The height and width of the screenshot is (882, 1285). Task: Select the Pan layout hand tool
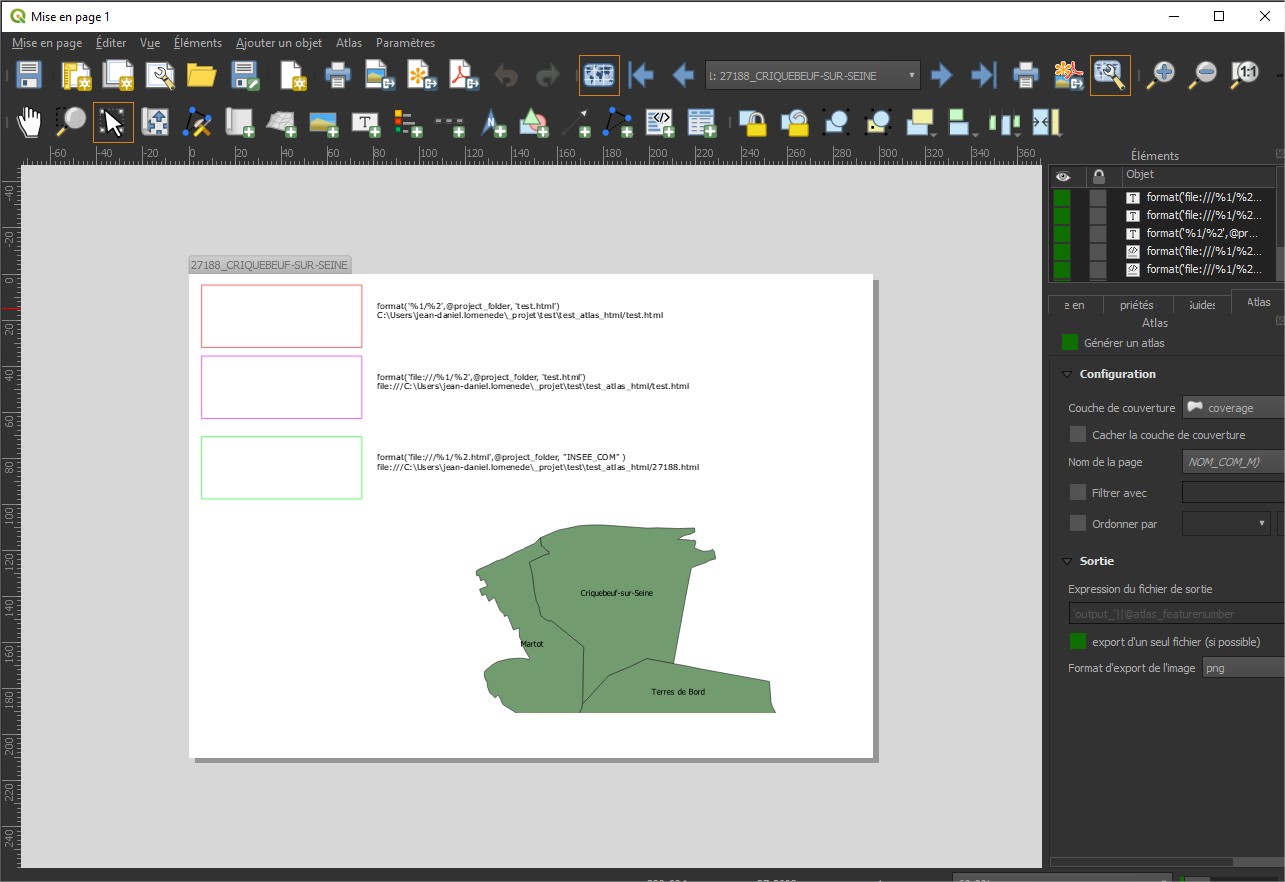(29, 122)
